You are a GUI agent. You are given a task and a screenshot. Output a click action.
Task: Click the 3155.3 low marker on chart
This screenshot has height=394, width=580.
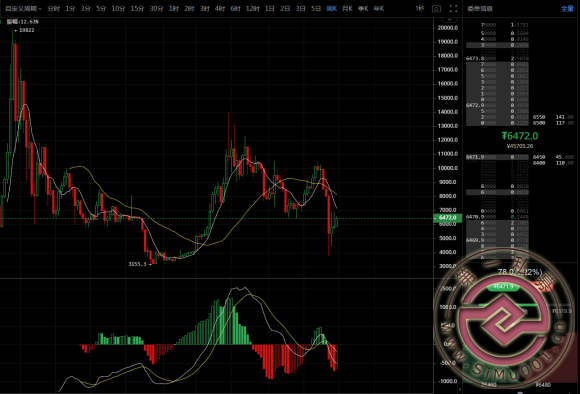pos(139,264)
